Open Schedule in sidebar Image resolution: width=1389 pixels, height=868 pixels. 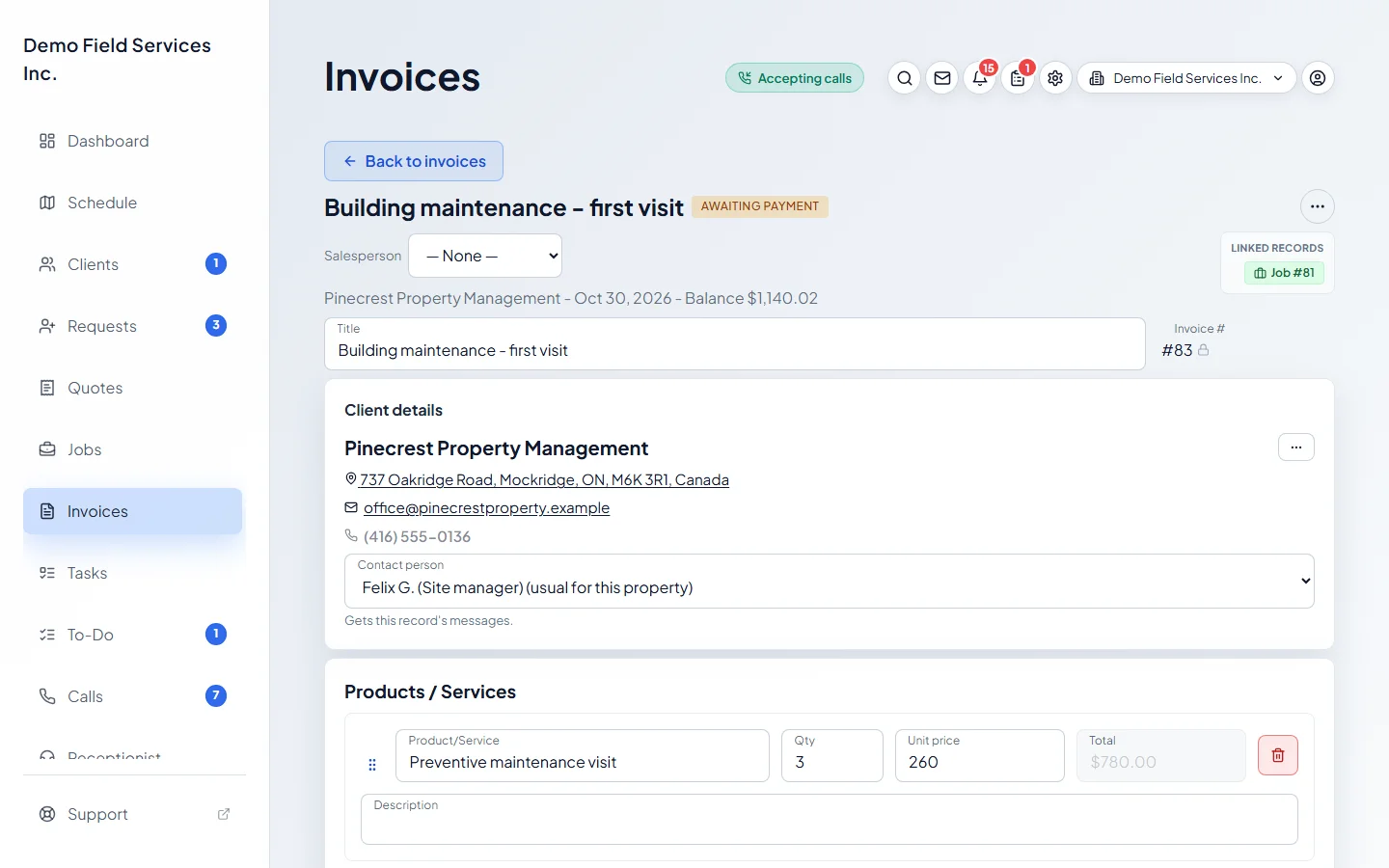(x=133, y=203)
